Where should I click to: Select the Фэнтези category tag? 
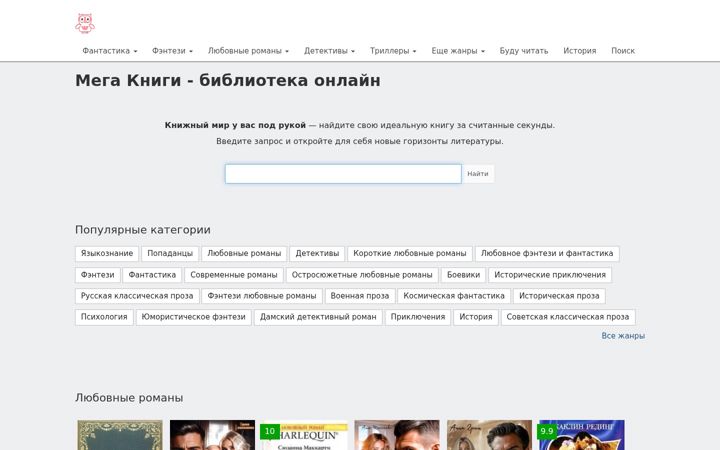tap(97, 275)
